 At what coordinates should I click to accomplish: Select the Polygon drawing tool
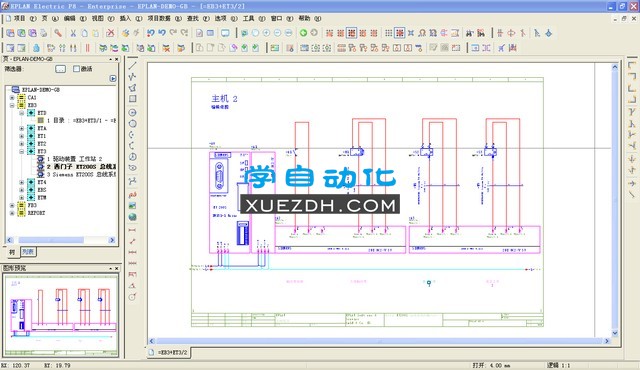[x=133, y=87]
